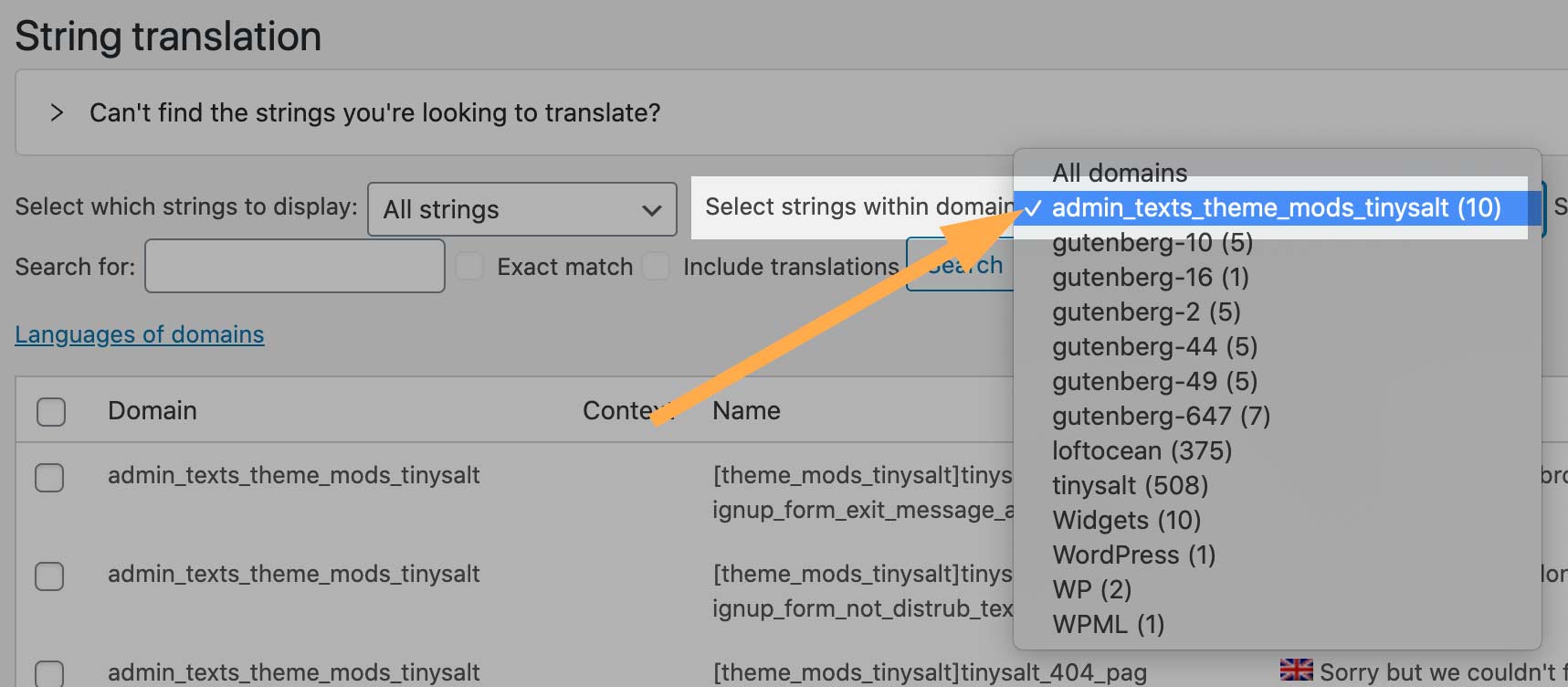Open the Languages of domains link
The image size is (1568, 687).
140,334
